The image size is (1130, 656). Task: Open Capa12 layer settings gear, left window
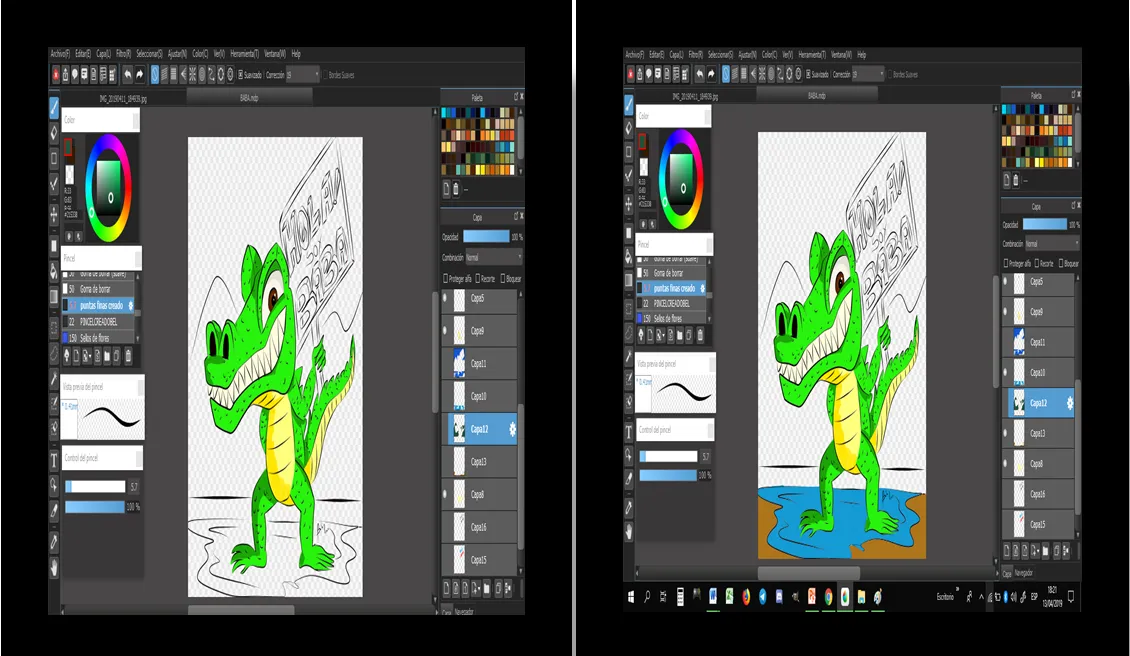(x=512, y=429)
